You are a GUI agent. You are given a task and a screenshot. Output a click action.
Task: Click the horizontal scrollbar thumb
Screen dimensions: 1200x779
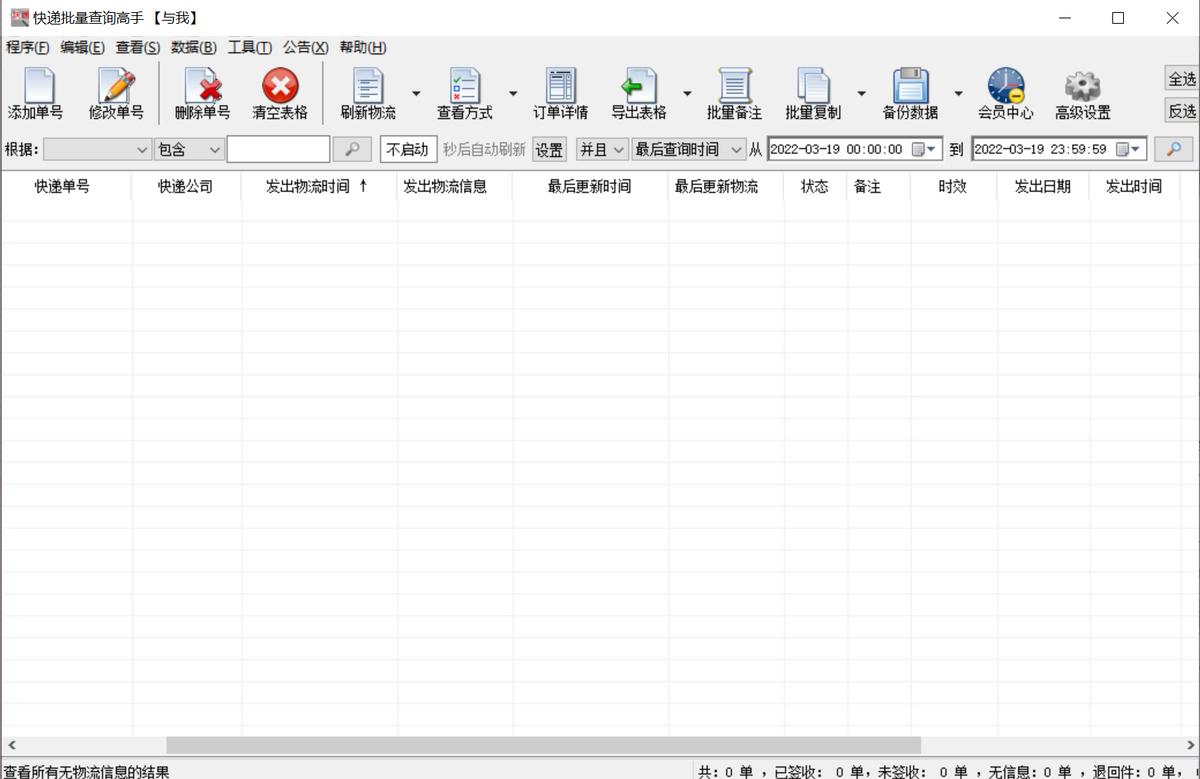click(x=543, y=745)
